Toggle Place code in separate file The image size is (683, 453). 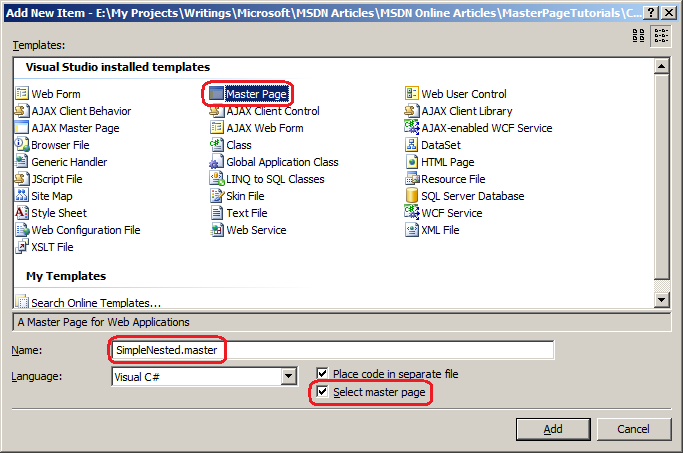click(x=322, y=373)
